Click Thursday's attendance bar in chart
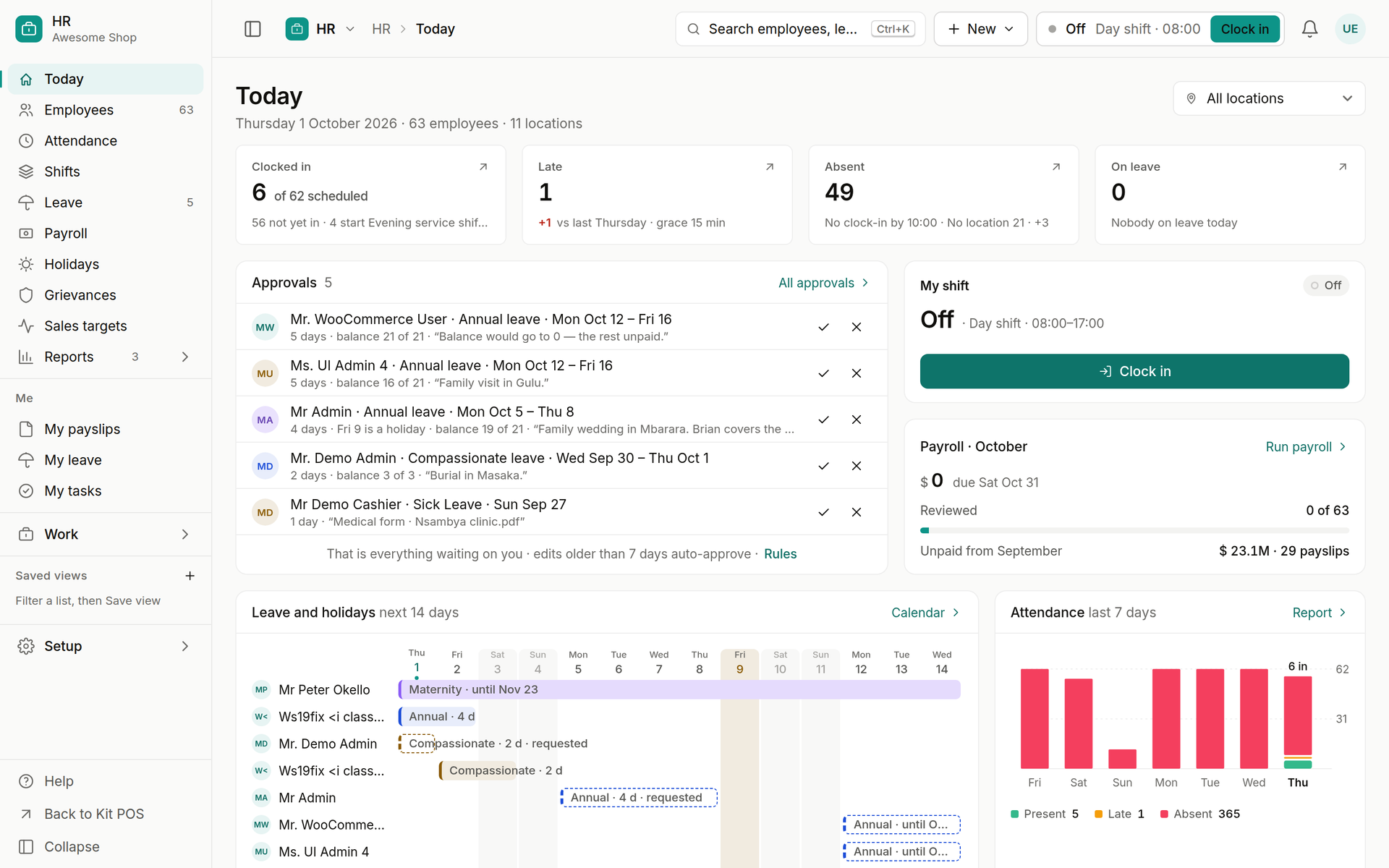The image size is (1389, 868). (x=1298, y=722)
